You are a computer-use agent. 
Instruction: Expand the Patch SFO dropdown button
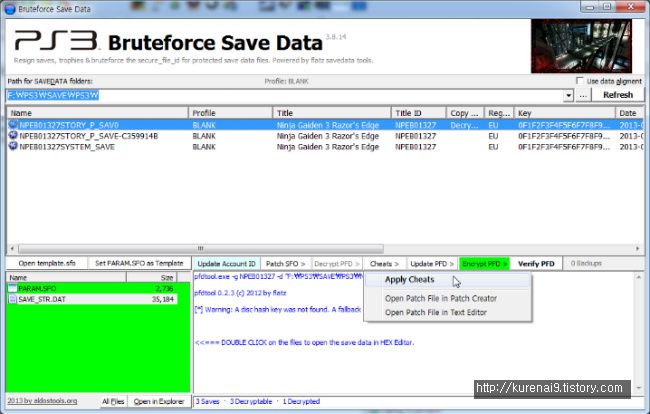pos(285,264)
